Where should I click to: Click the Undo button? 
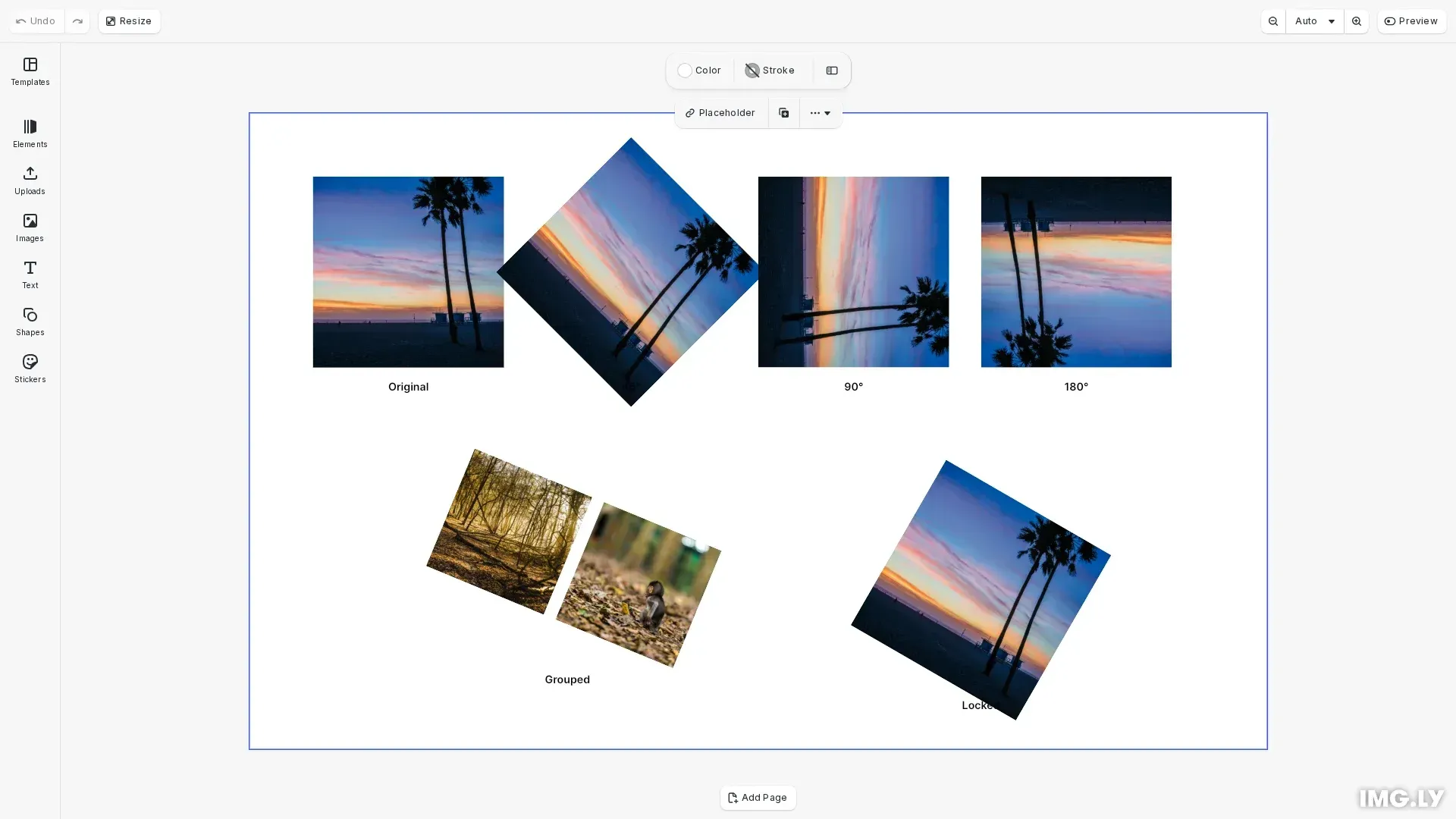pyautogui.click(x=35, y=20)
